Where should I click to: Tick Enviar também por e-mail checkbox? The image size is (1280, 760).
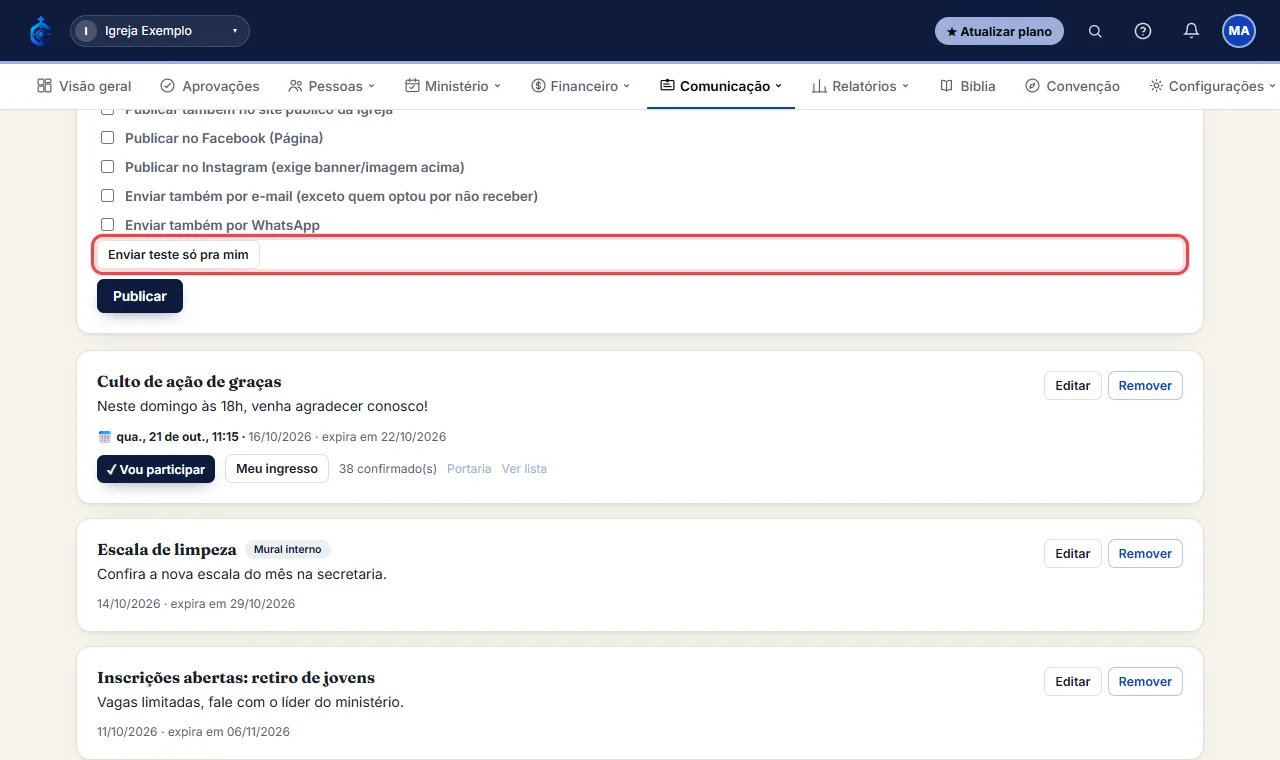(x=108, y=196)
